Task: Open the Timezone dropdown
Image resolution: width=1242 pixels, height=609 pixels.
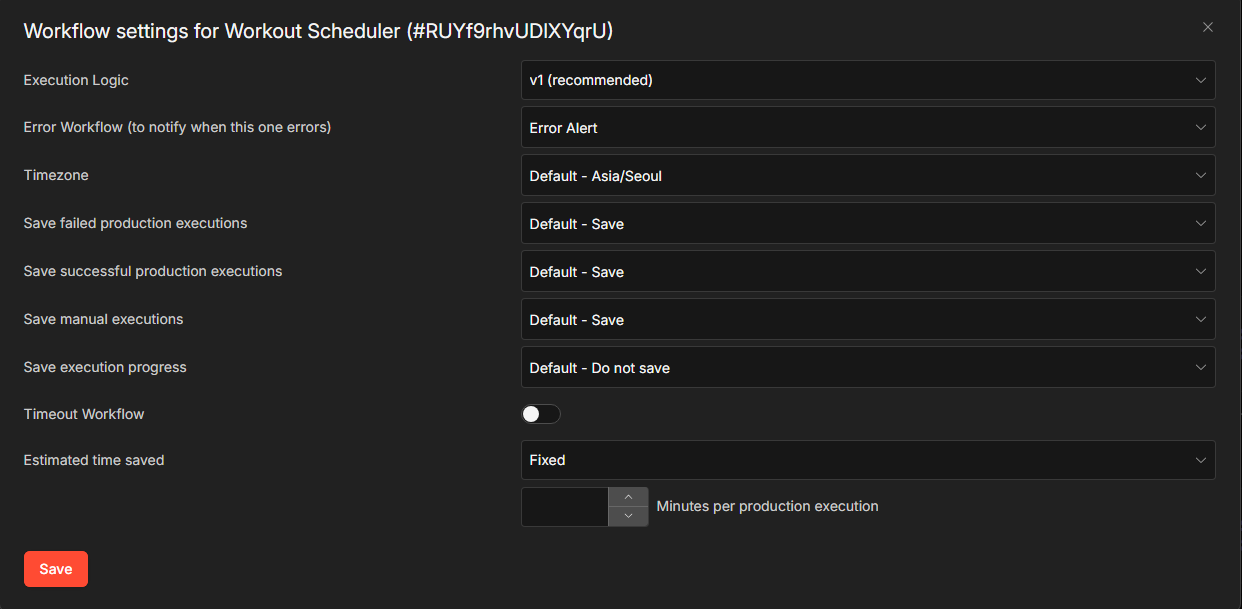Action: pyautogui.click(x=867, y=176)
